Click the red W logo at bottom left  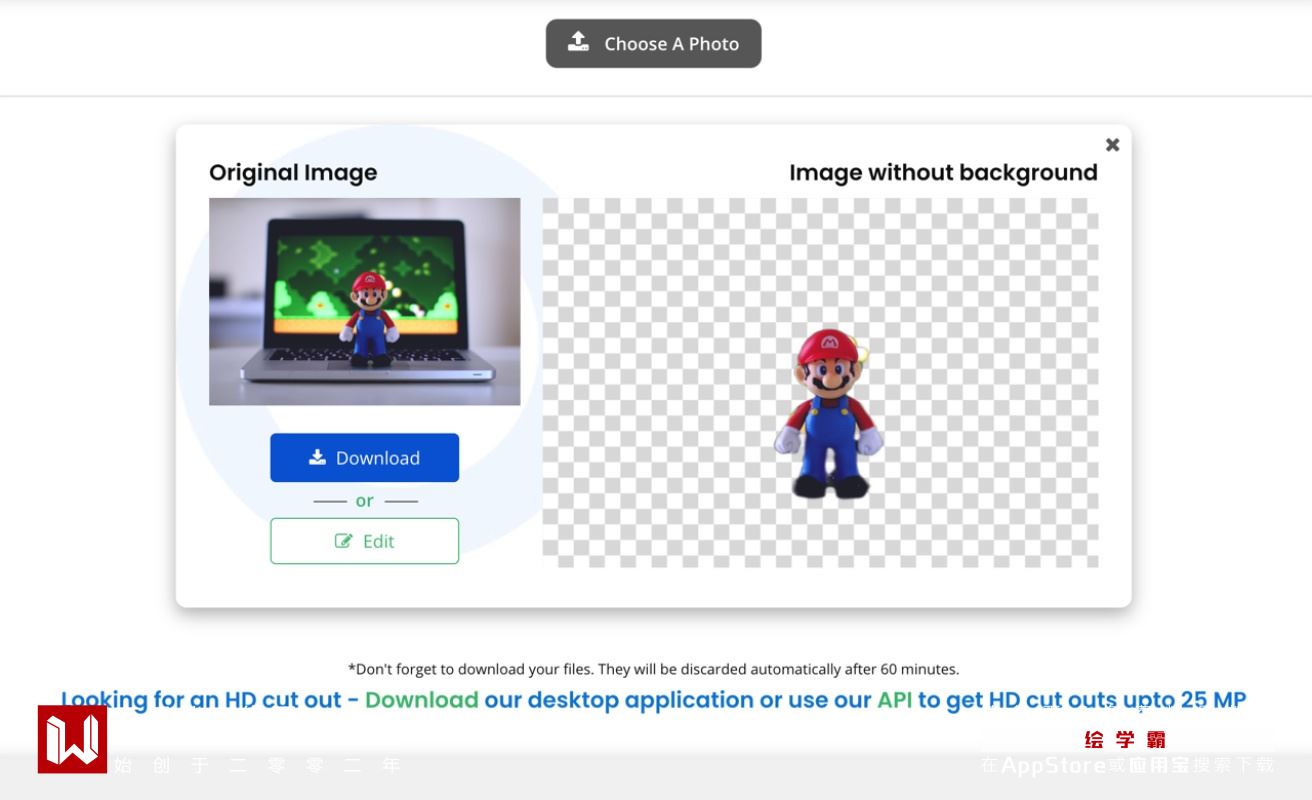tap(72, 739)
